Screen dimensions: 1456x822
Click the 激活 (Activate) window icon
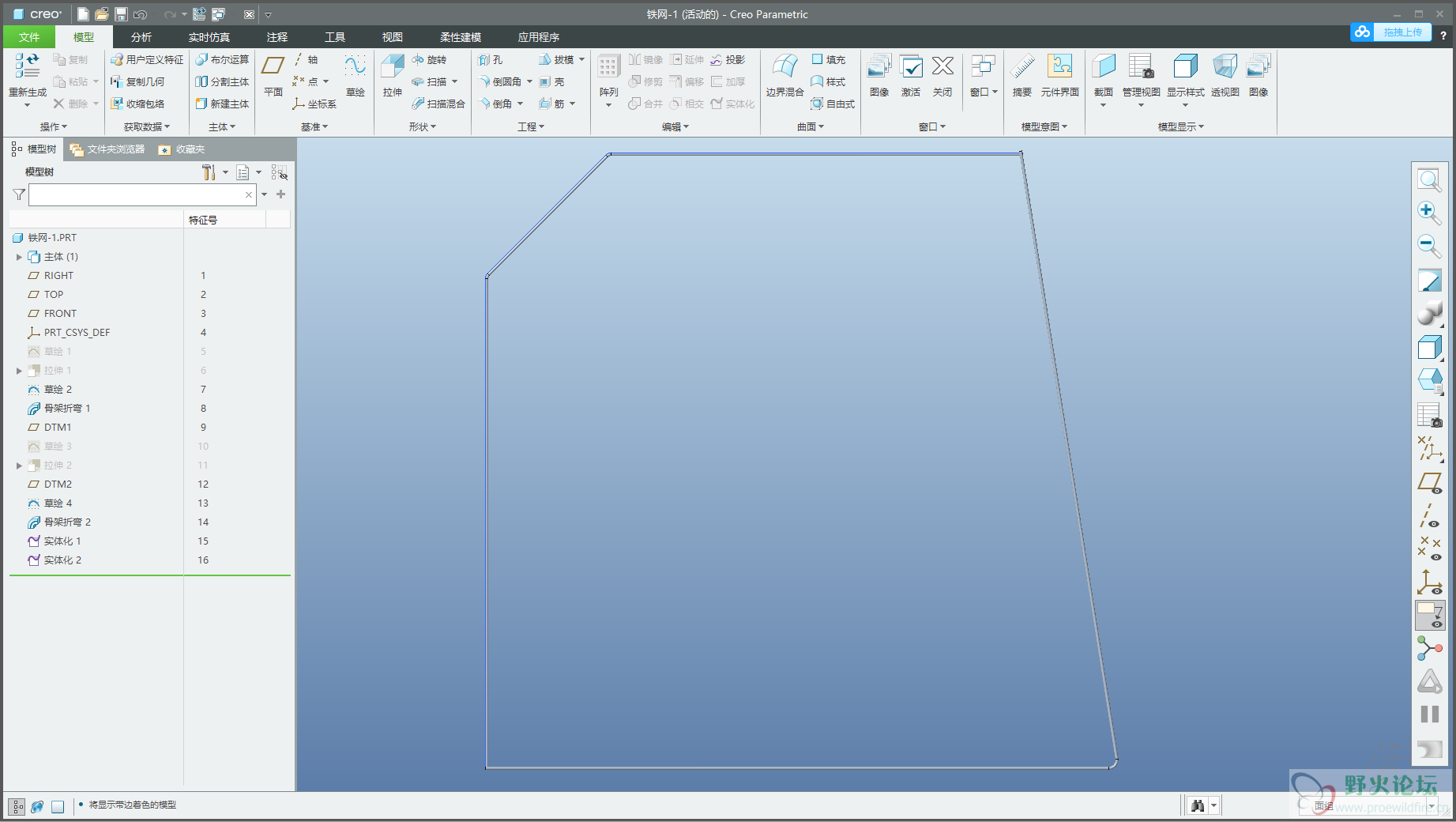(911, 75)
